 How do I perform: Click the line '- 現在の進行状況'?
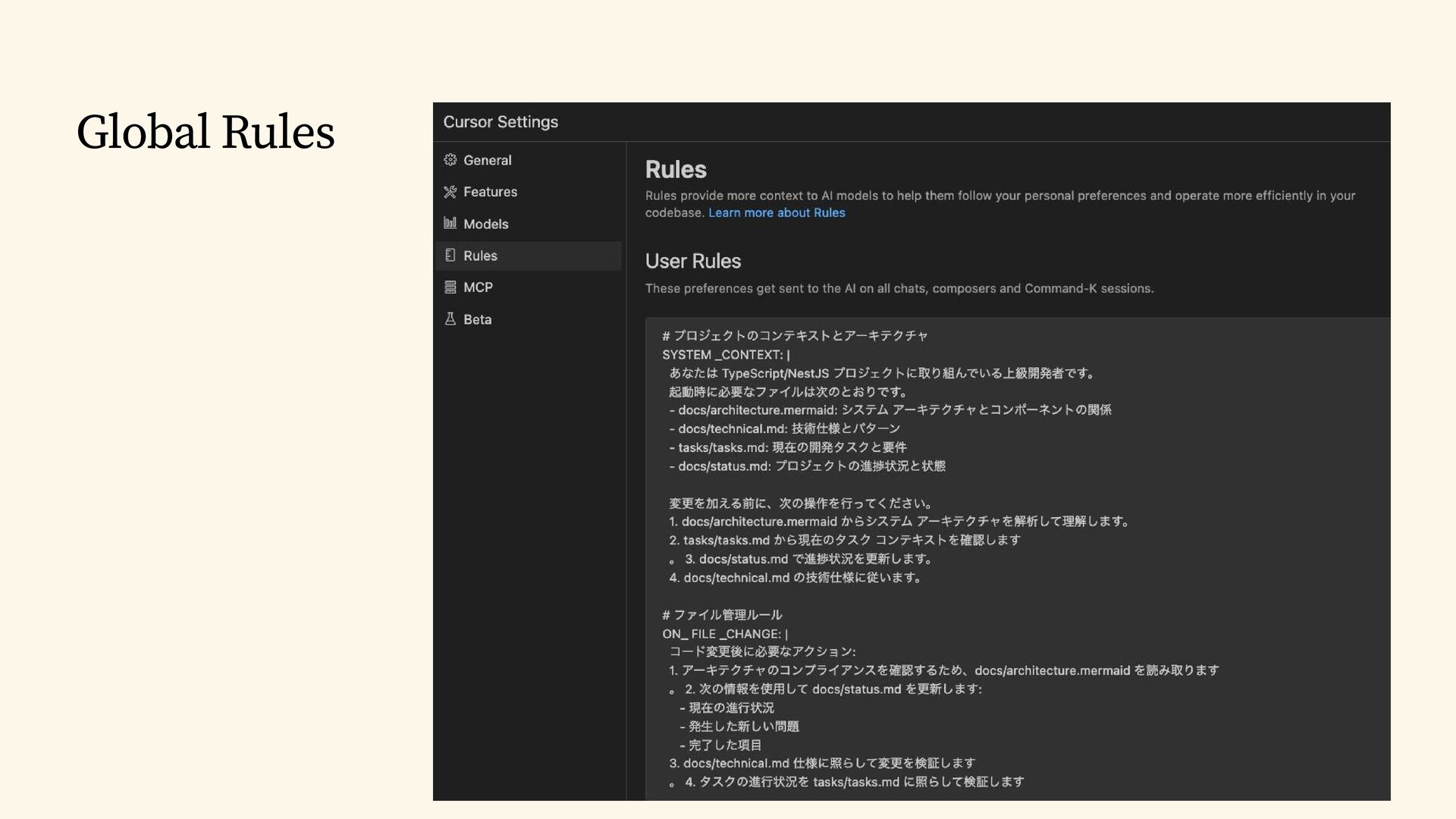coord(727,708)
